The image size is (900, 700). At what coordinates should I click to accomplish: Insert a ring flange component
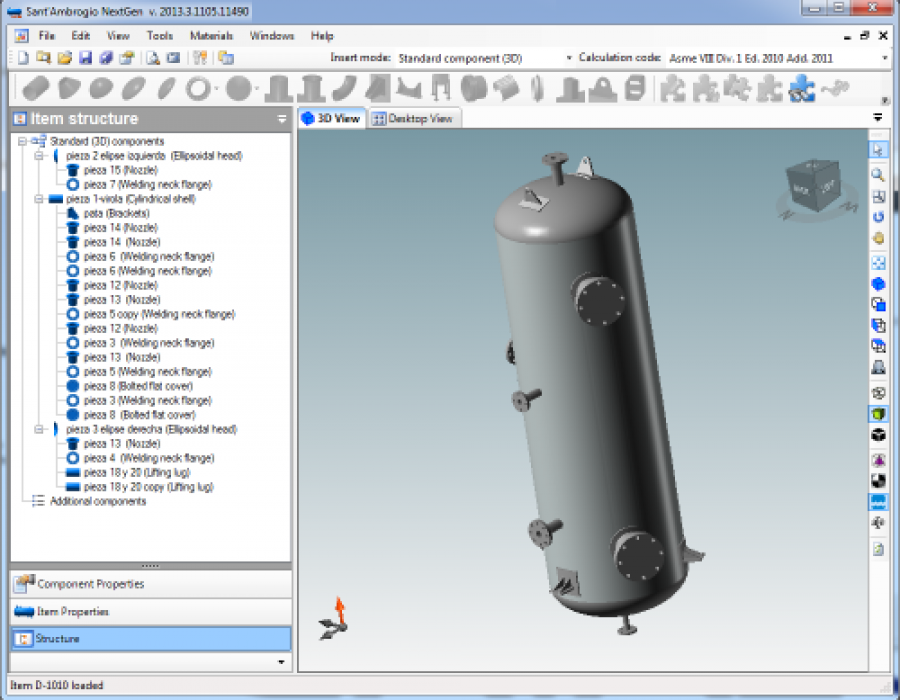point(199,89)
